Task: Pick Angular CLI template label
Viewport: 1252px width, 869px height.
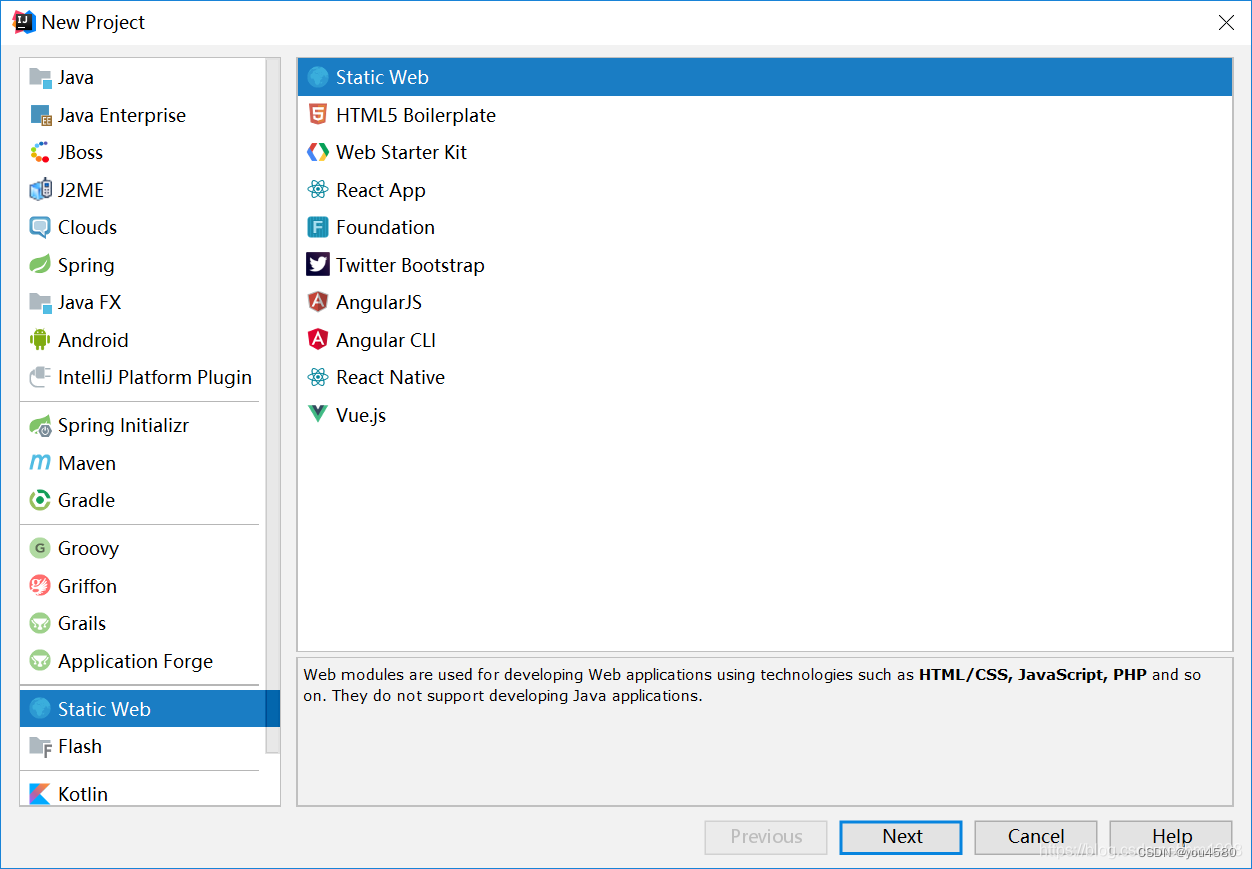Action: point(386,340)
